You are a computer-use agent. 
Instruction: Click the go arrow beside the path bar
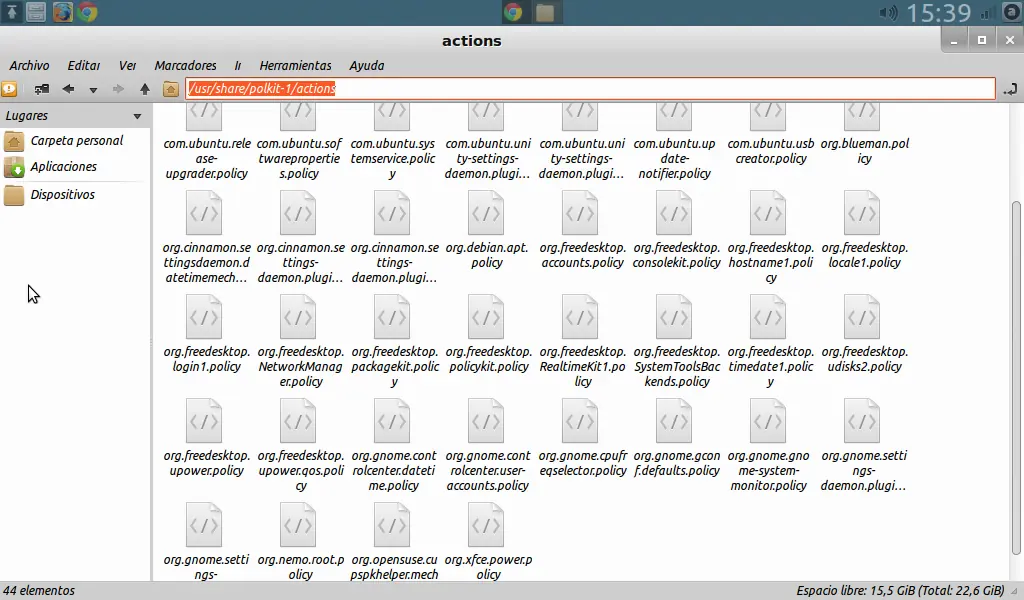point(1010,89)
